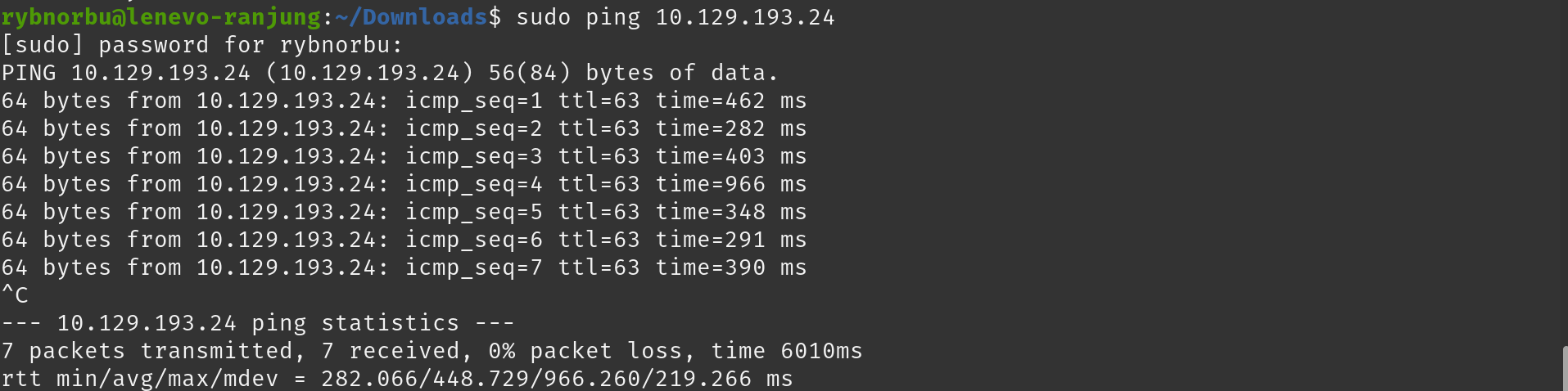Viewport: 1568px width, 391px height.
Task: Click the 'time=291 ms' value on seq 6
Action: point(731,240)
